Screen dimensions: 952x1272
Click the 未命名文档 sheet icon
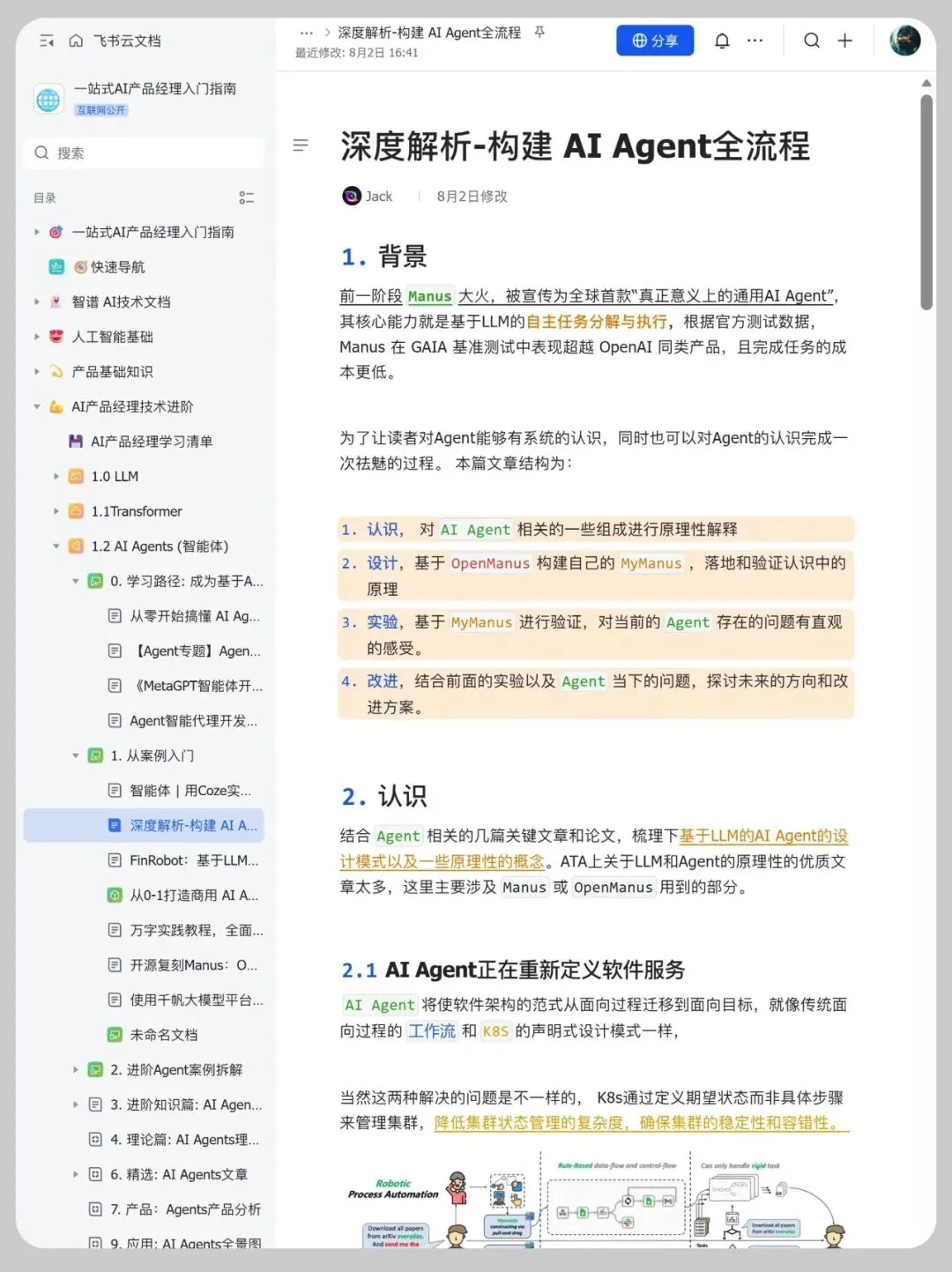coord(115,1035)
